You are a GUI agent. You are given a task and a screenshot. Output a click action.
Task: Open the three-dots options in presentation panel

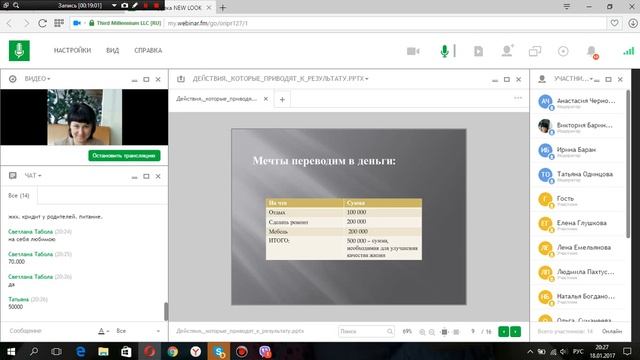(x=518, y=98)
